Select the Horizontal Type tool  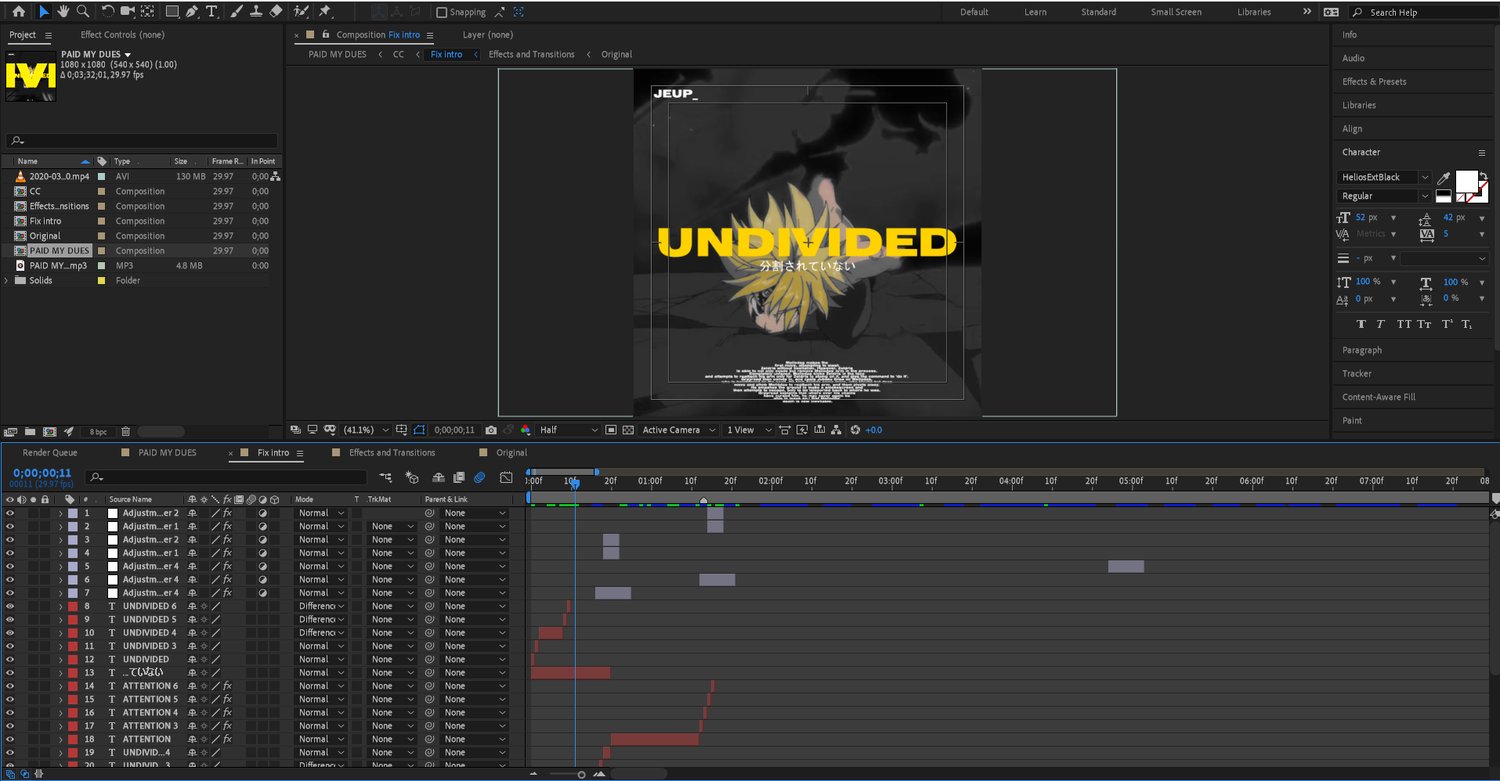tap(212, 11)
